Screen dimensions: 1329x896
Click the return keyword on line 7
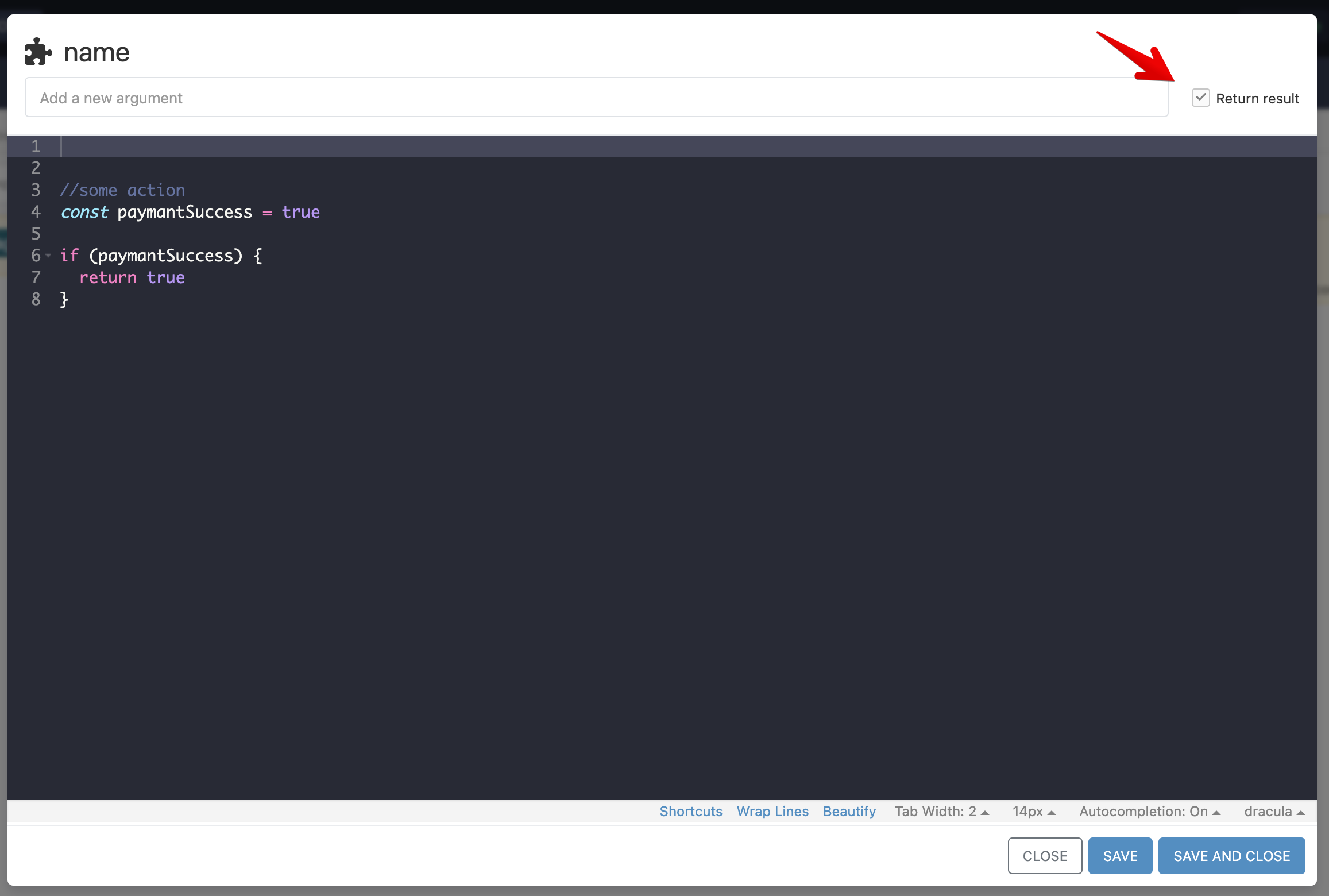pyautogui.click(x=108, y=277)
